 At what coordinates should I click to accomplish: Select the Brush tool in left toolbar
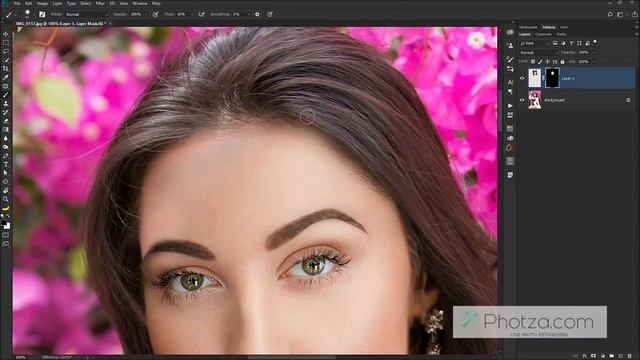coord(6,95)
